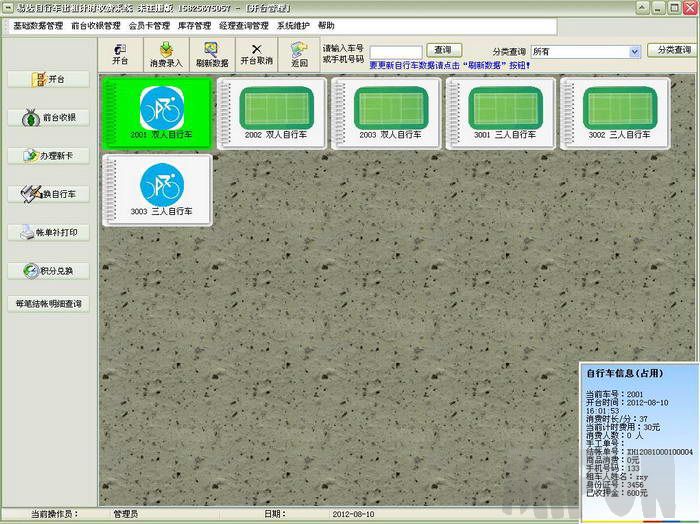Open 消费录入 from the toolbar
The width and height of the screenshot is (700, 524).
(x=166, y=53)
